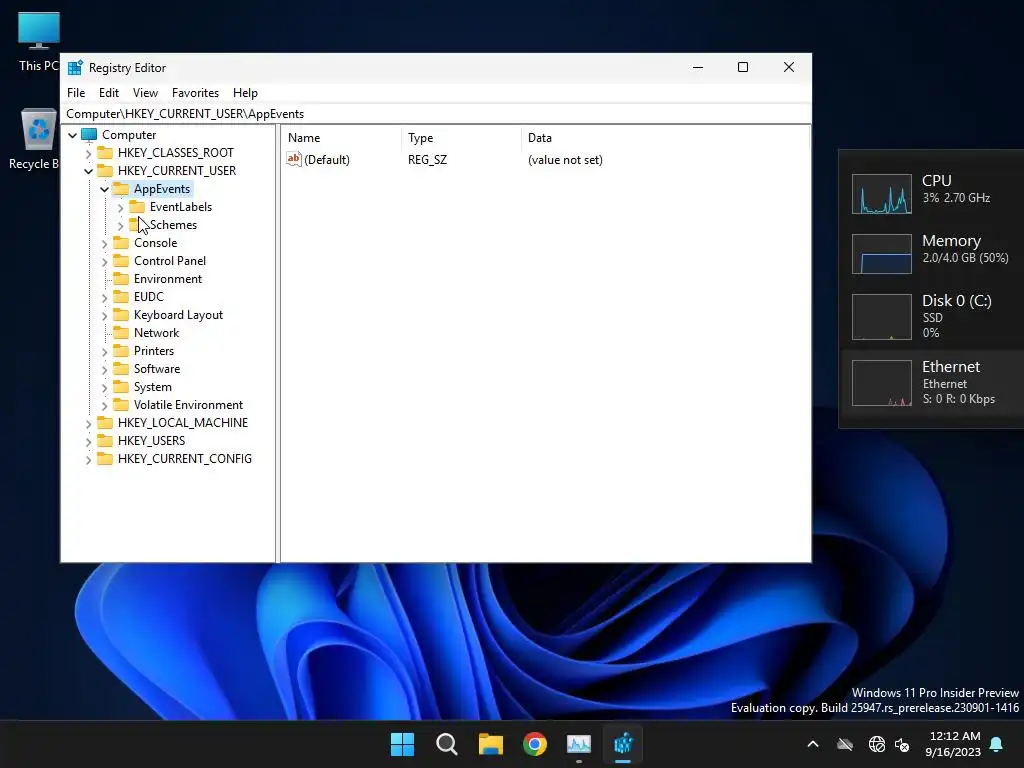Select the Disk 0 (C:) graph thumbnail

882,317
